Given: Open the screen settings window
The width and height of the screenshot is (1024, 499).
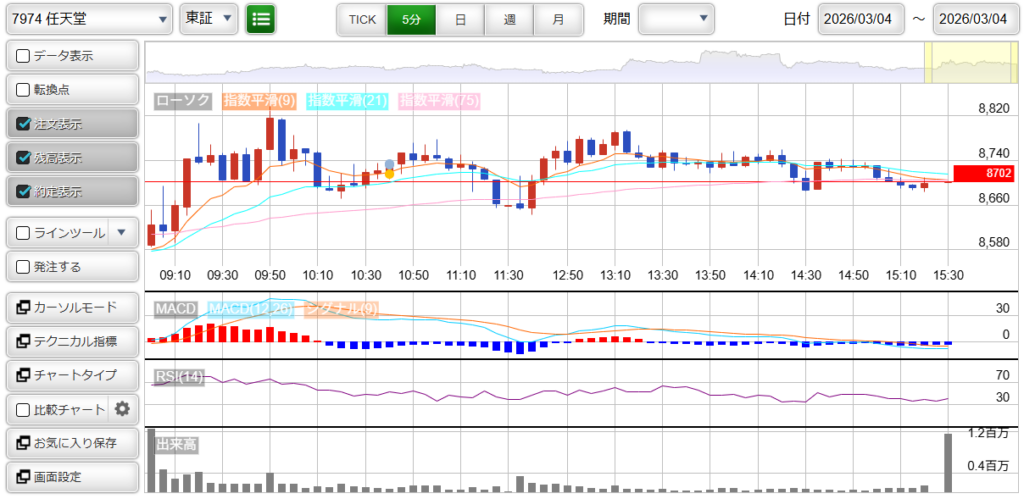Looking at the screenshot, I should click(x=70, y=477).
